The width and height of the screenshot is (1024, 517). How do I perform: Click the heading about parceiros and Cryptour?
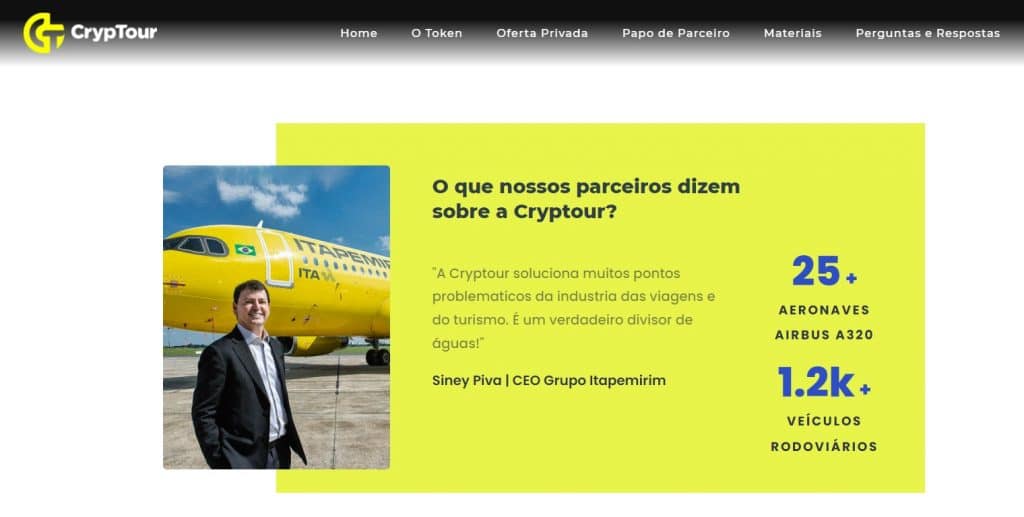tap(586, 198)
